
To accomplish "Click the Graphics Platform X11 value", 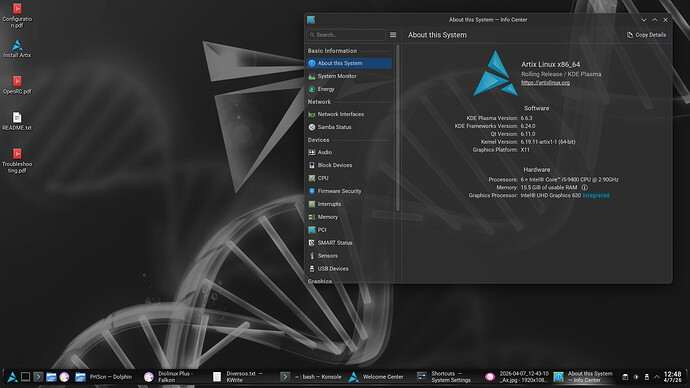I will (x=525, y=150).
